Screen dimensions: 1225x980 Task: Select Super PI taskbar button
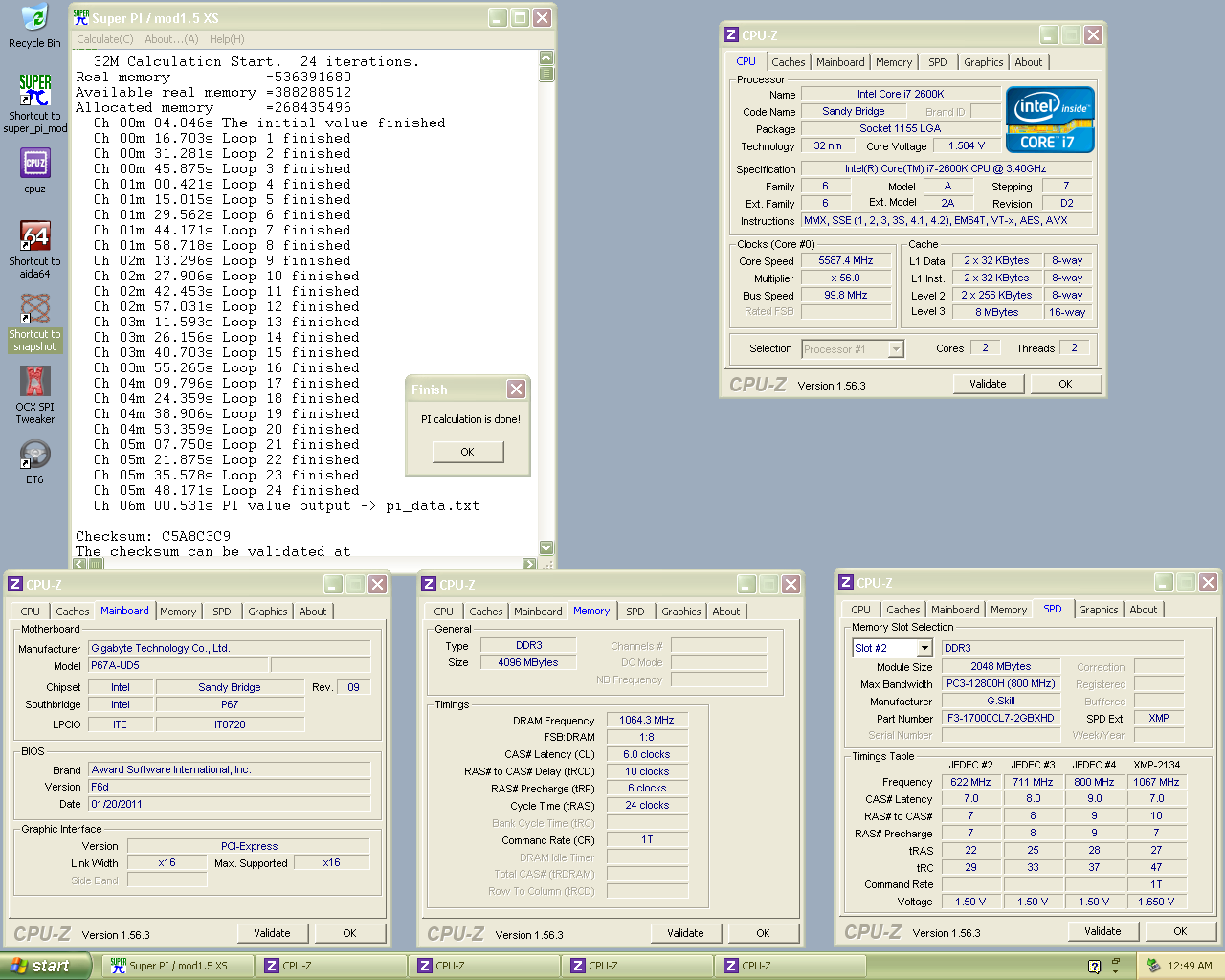pos(177,966)
